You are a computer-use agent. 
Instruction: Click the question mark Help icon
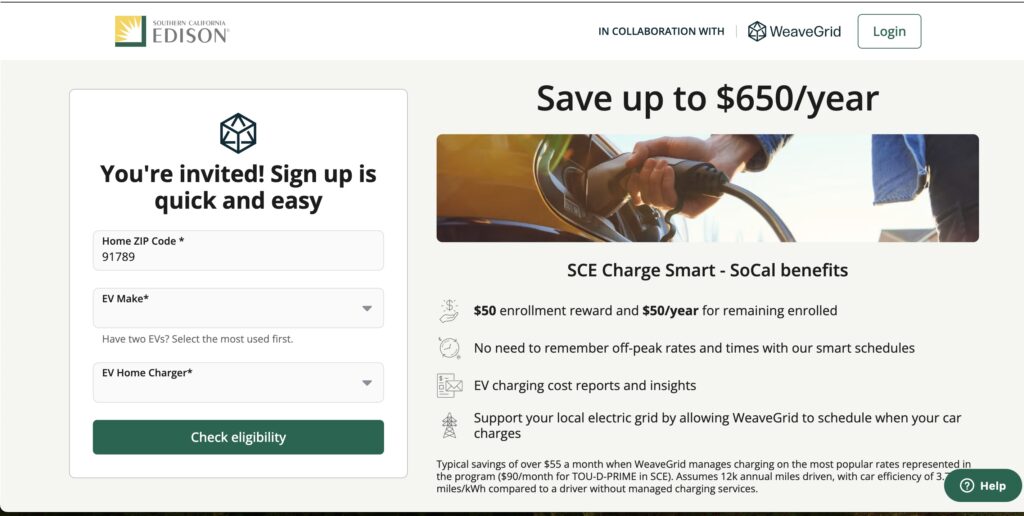[x=966, y=486]
